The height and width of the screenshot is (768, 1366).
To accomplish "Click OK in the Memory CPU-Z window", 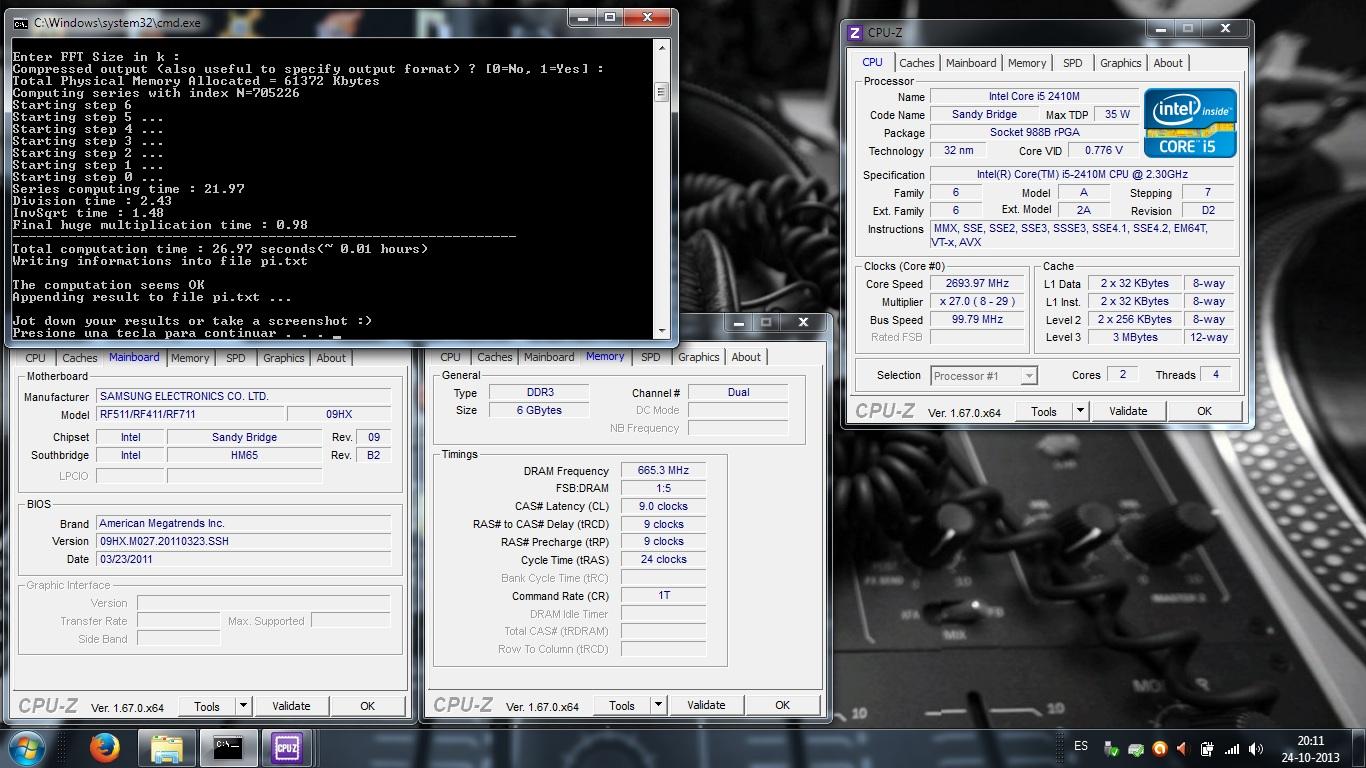I will pos(782,705).
